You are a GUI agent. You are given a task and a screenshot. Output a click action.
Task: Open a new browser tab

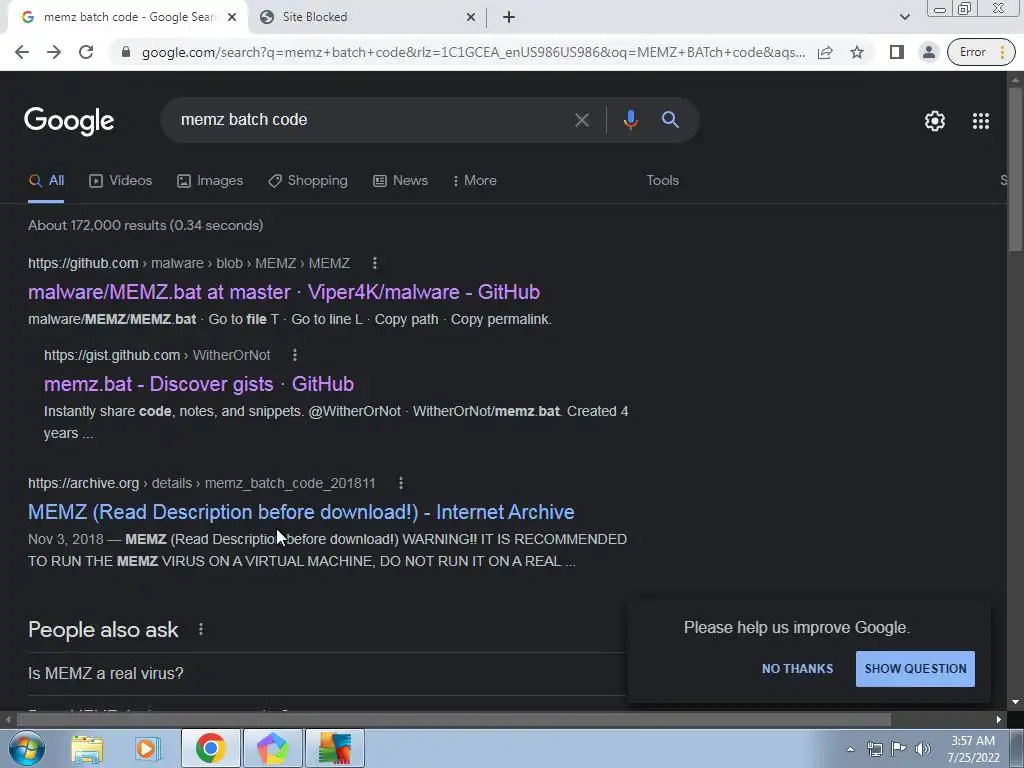point(509,17)
